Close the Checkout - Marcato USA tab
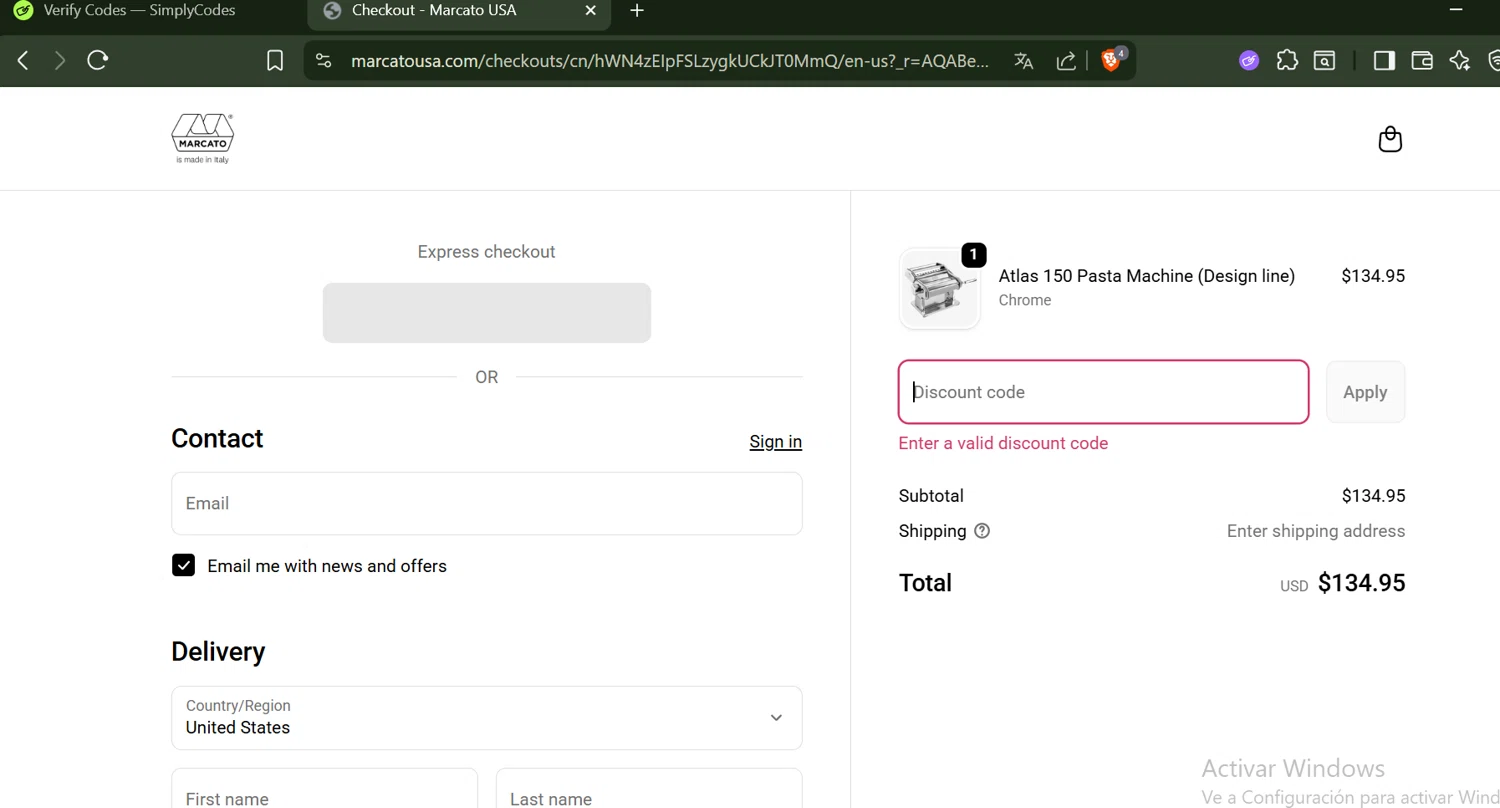Viewport: 1500px width, 808px height. tap(590, 11)
